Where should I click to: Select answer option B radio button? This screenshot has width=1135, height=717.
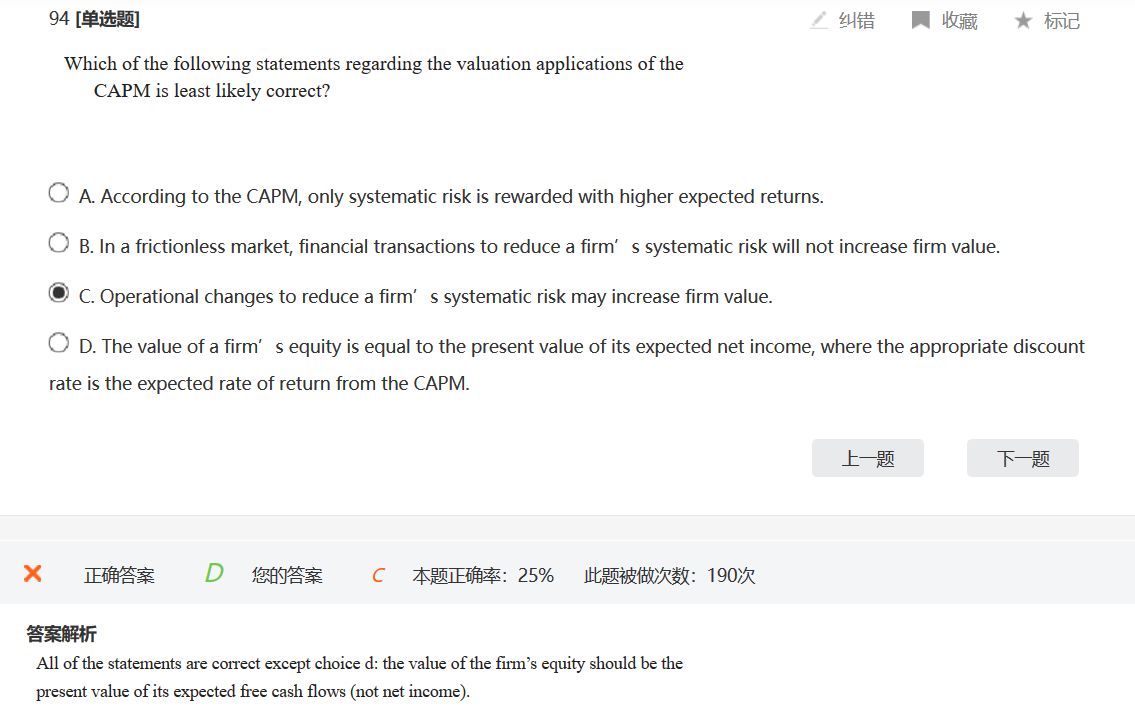59,243
